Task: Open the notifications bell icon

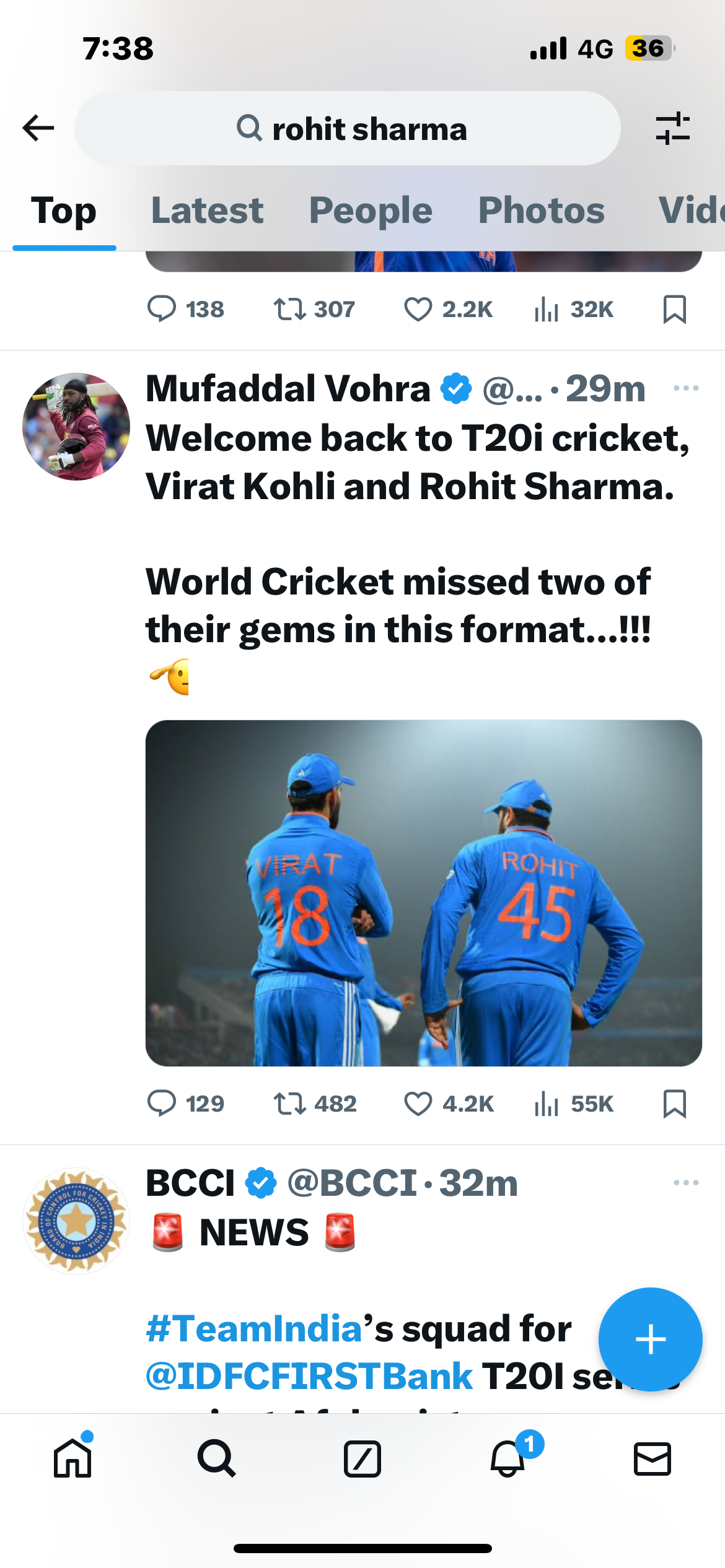Action: [x=508, y=1458]
